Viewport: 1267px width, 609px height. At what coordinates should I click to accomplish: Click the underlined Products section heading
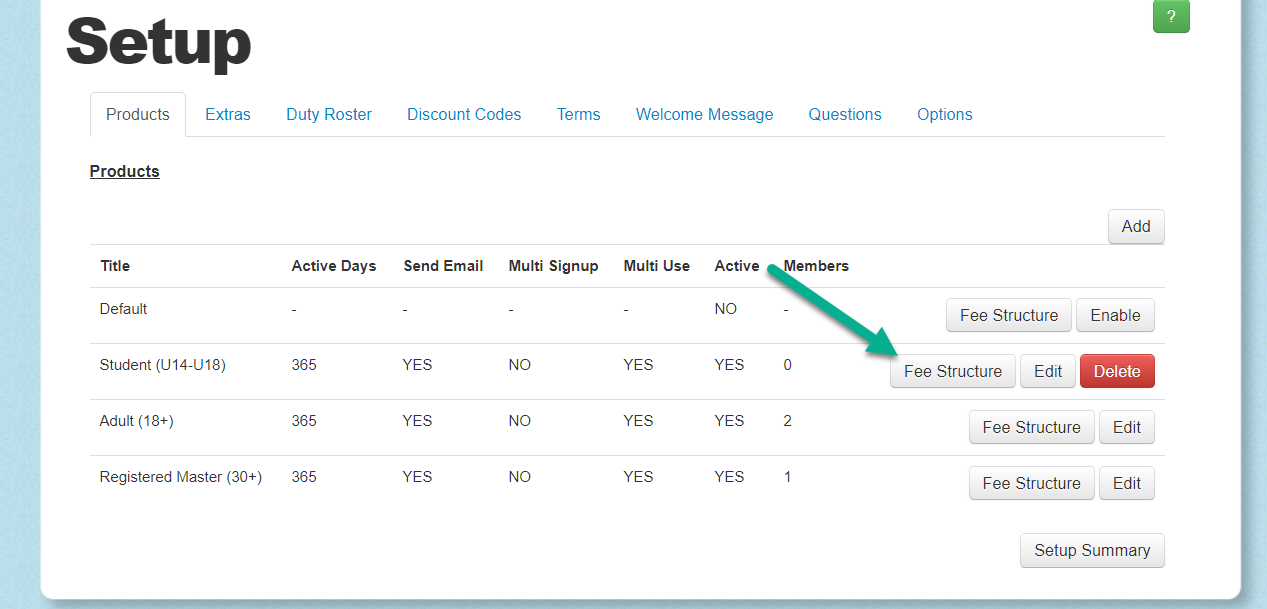125,171
